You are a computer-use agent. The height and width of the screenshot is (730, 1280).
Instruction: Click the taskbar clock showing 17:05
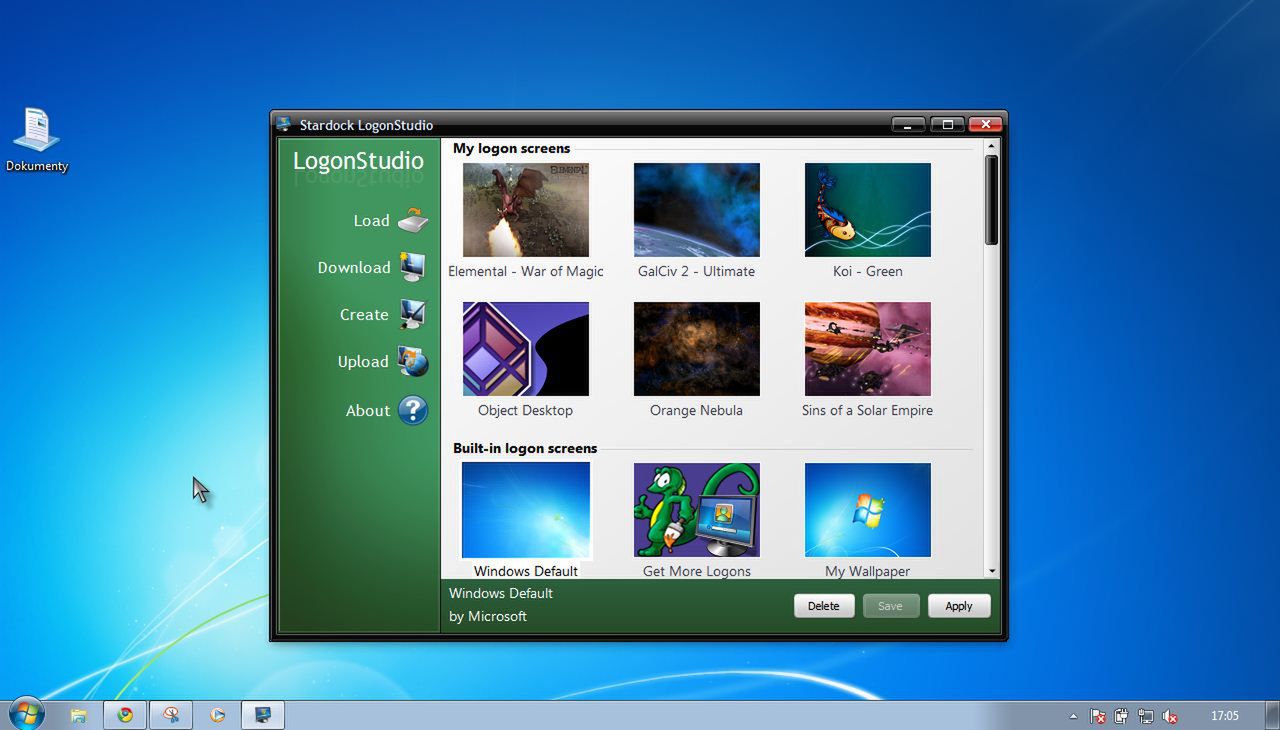point(1224,716)
